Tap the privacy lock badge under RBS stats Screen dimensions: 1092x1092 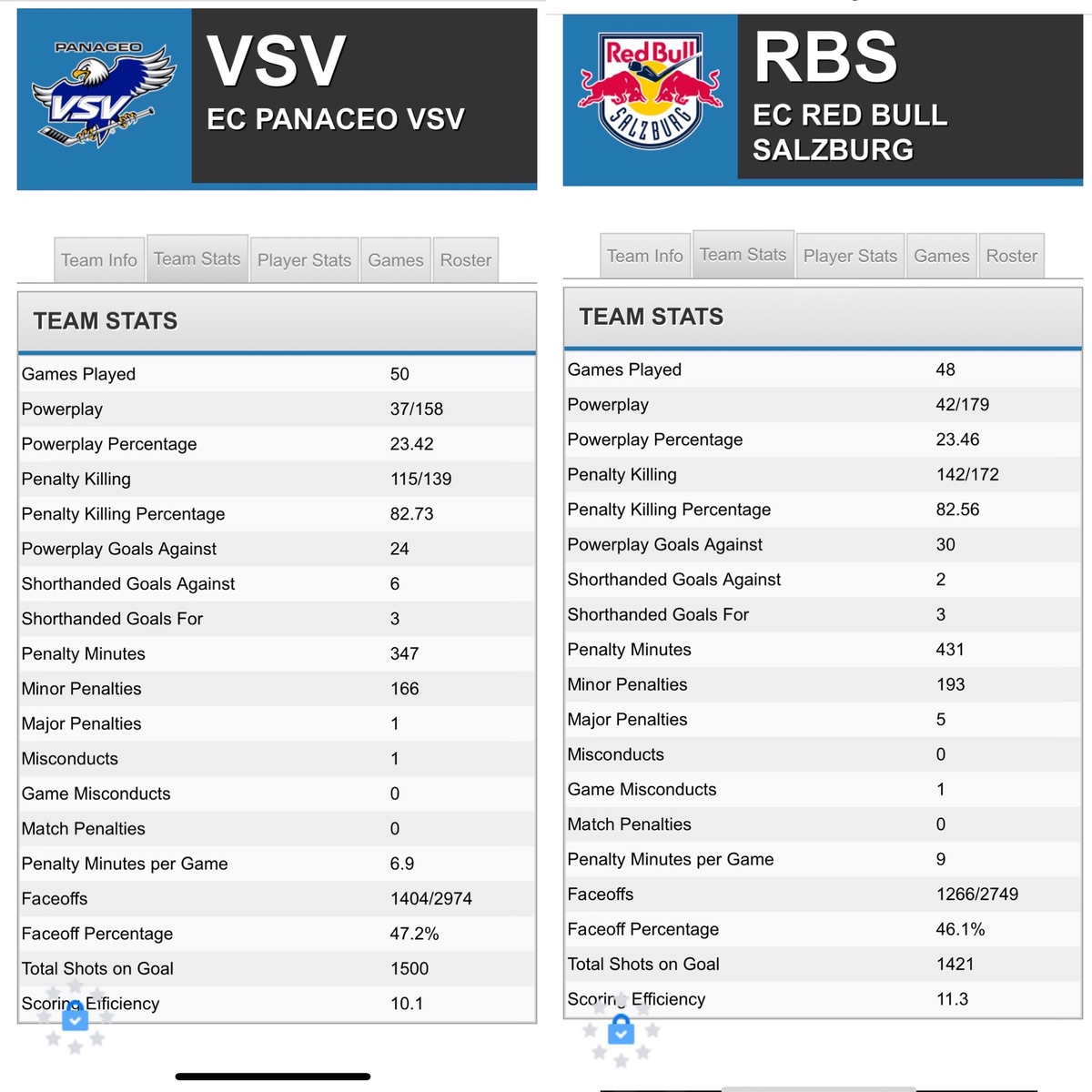pos(622,1030)
